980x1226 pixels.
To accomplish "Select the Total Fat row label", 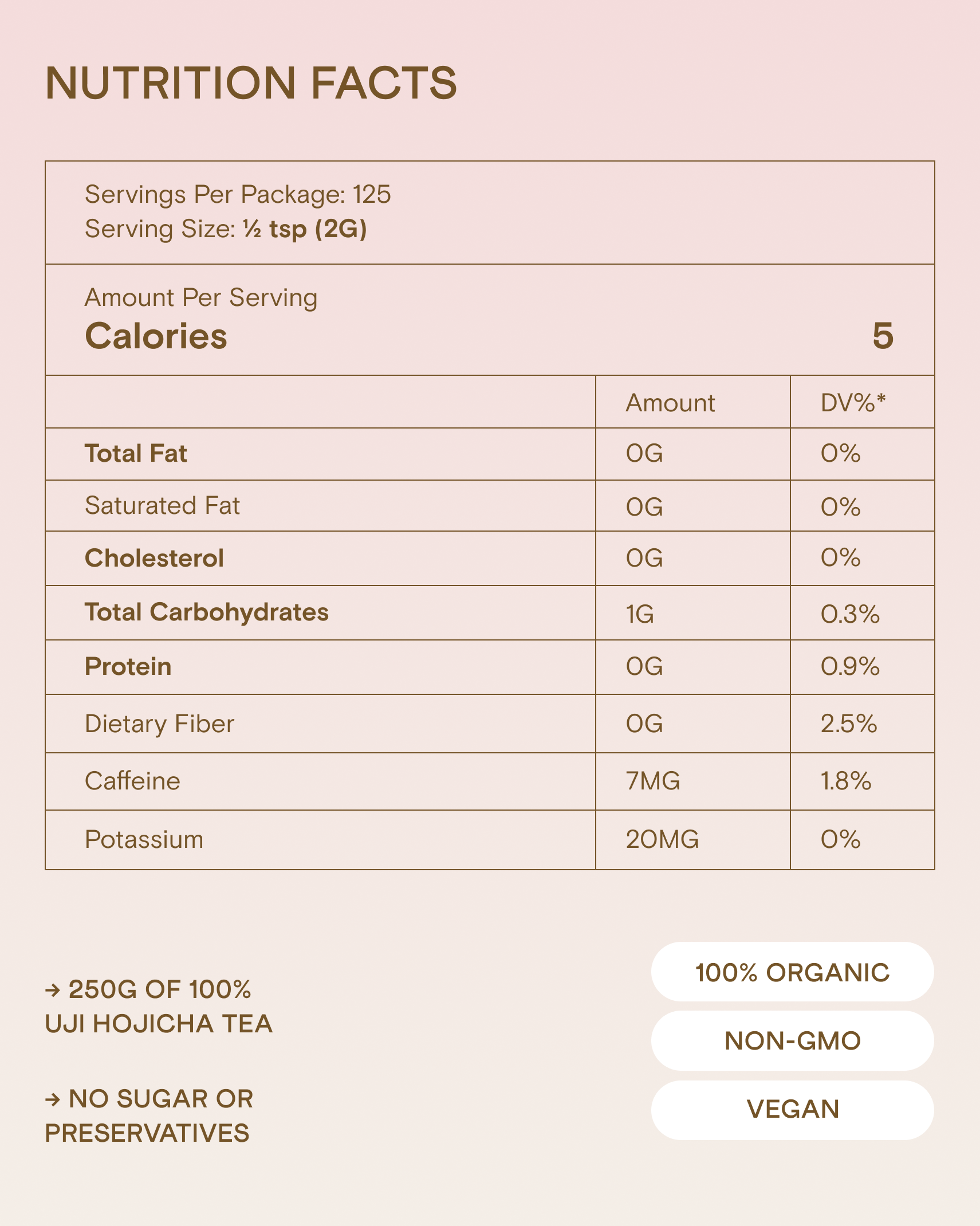I will [136, 454].
